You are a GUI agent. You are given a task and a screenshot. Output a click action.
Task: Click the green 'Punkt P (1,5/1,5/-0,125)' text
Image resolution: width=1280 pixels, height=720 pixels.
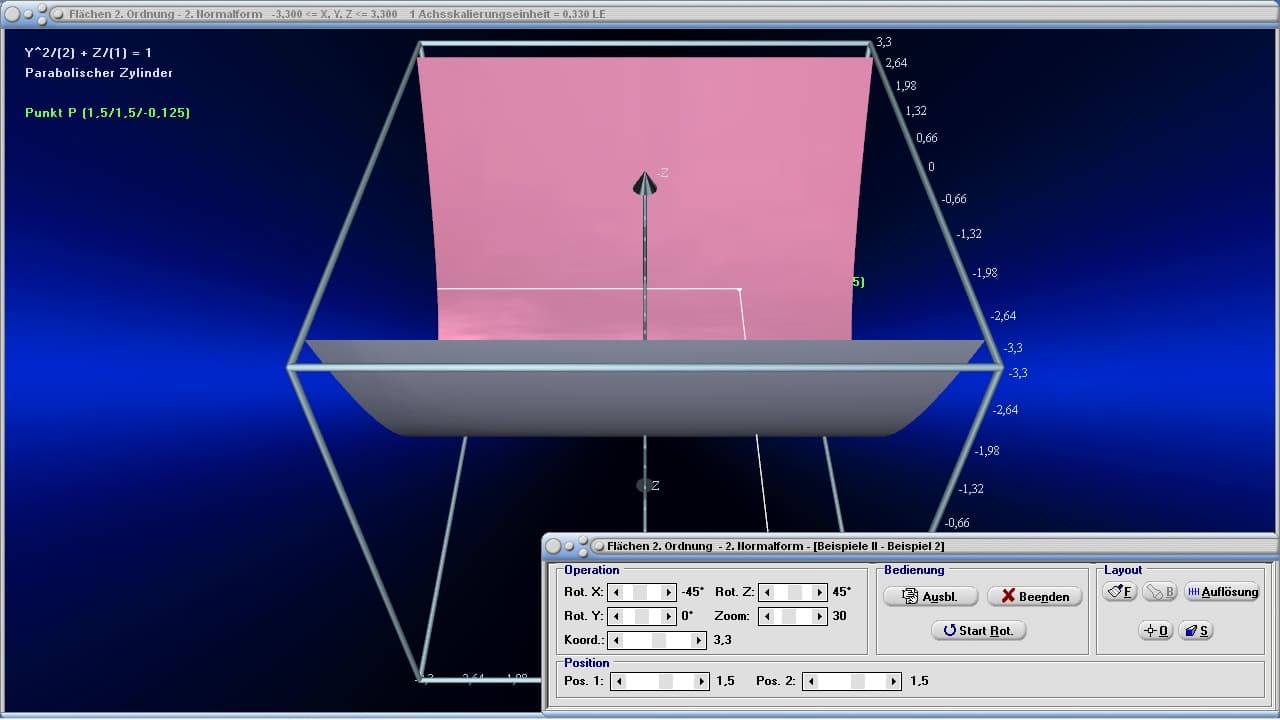pyautogui.click(x=107, y=113)
